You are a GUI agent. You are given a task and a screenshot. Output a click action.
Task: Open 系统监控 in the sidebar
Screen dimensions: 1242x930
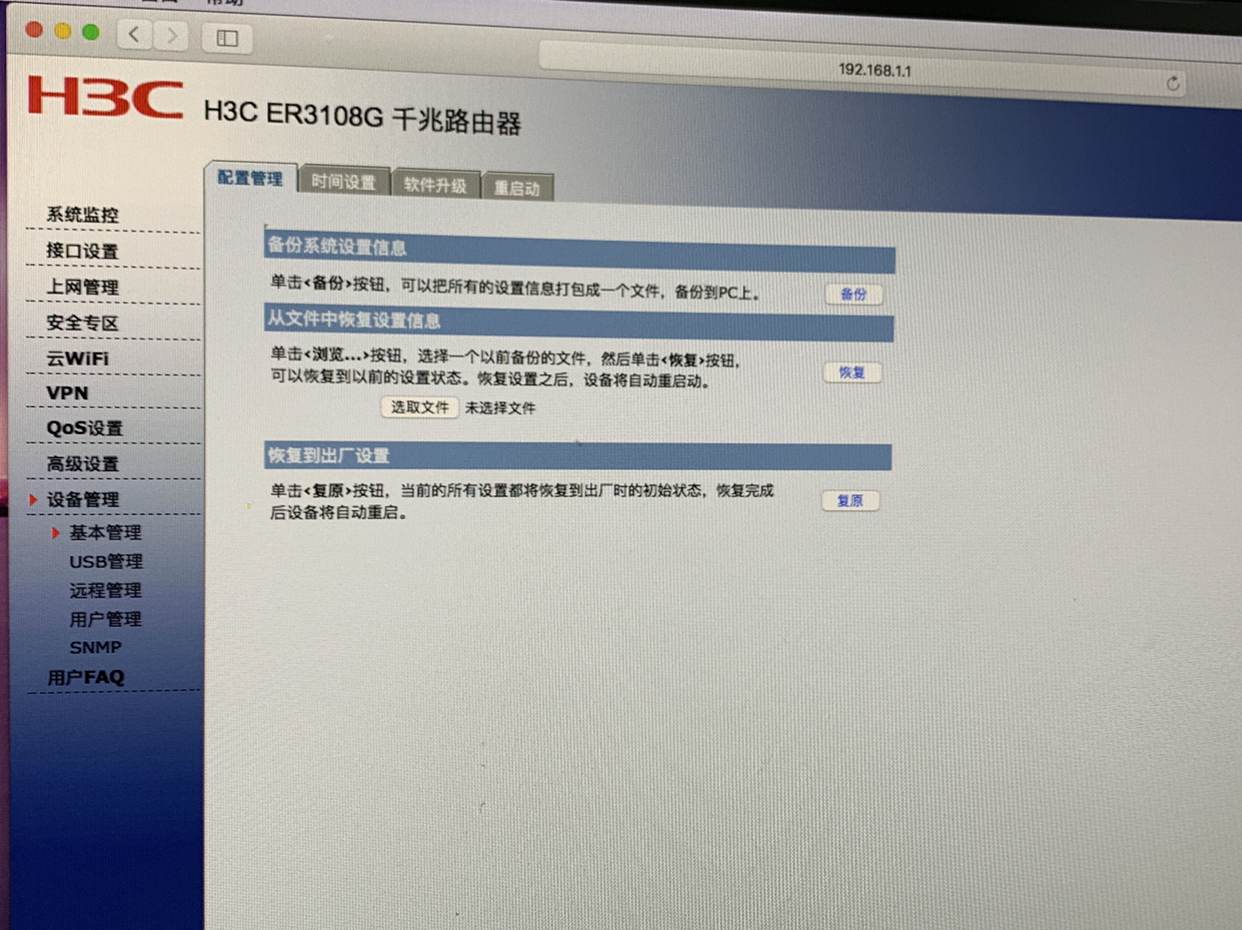pyautogui.click(x=82, y=215)
